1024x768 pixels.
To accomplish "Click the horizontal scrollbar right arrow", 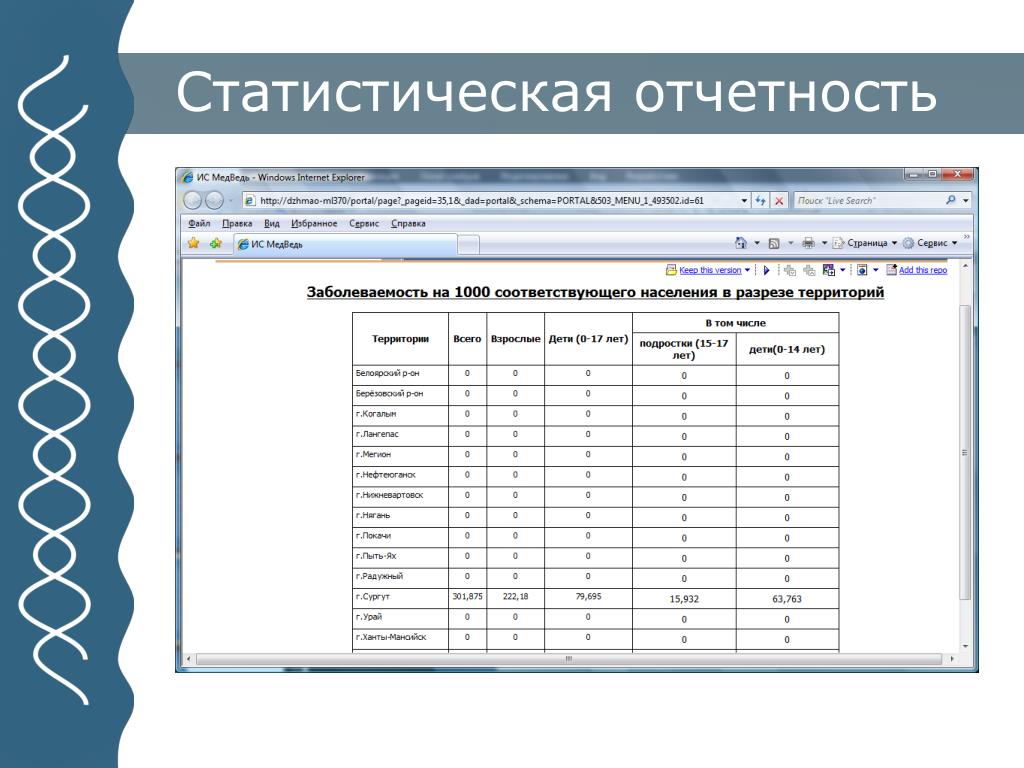I will coord(952,659).
